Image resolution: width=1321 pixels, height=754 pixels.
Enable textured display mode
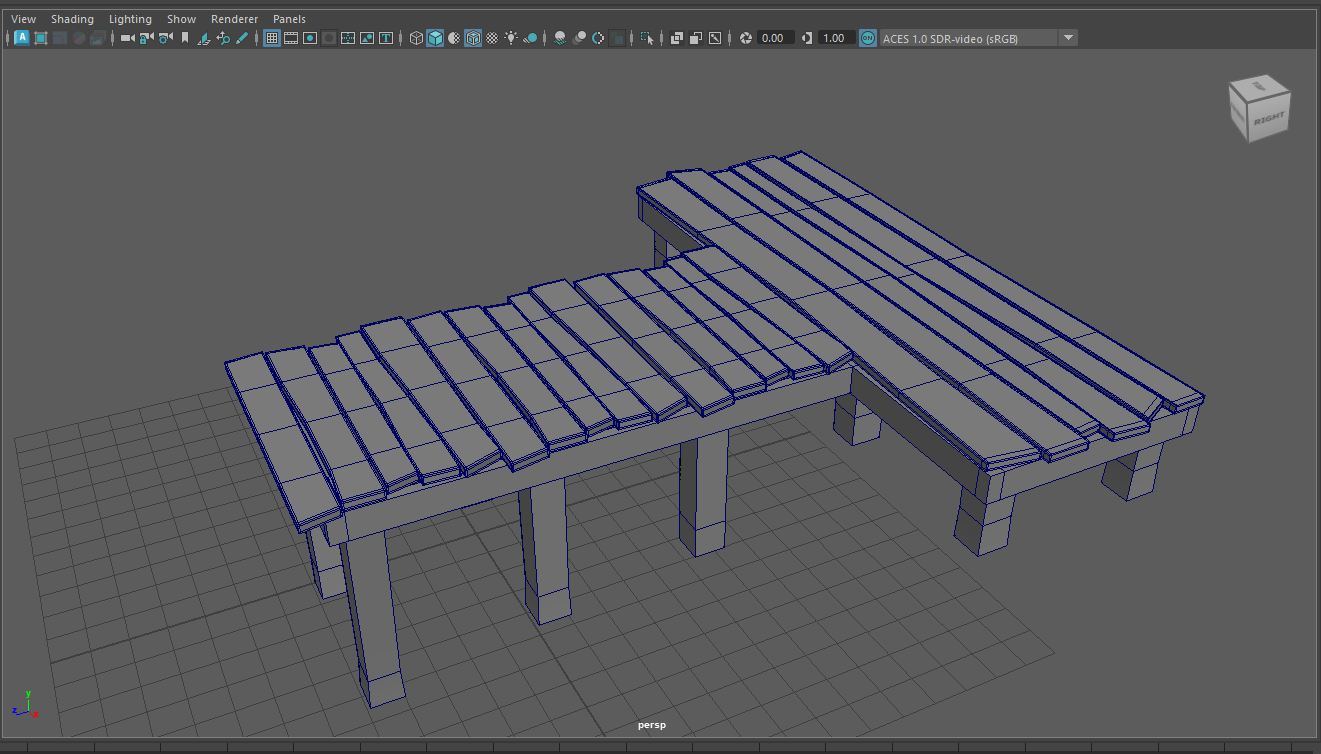tap(492, 38)
